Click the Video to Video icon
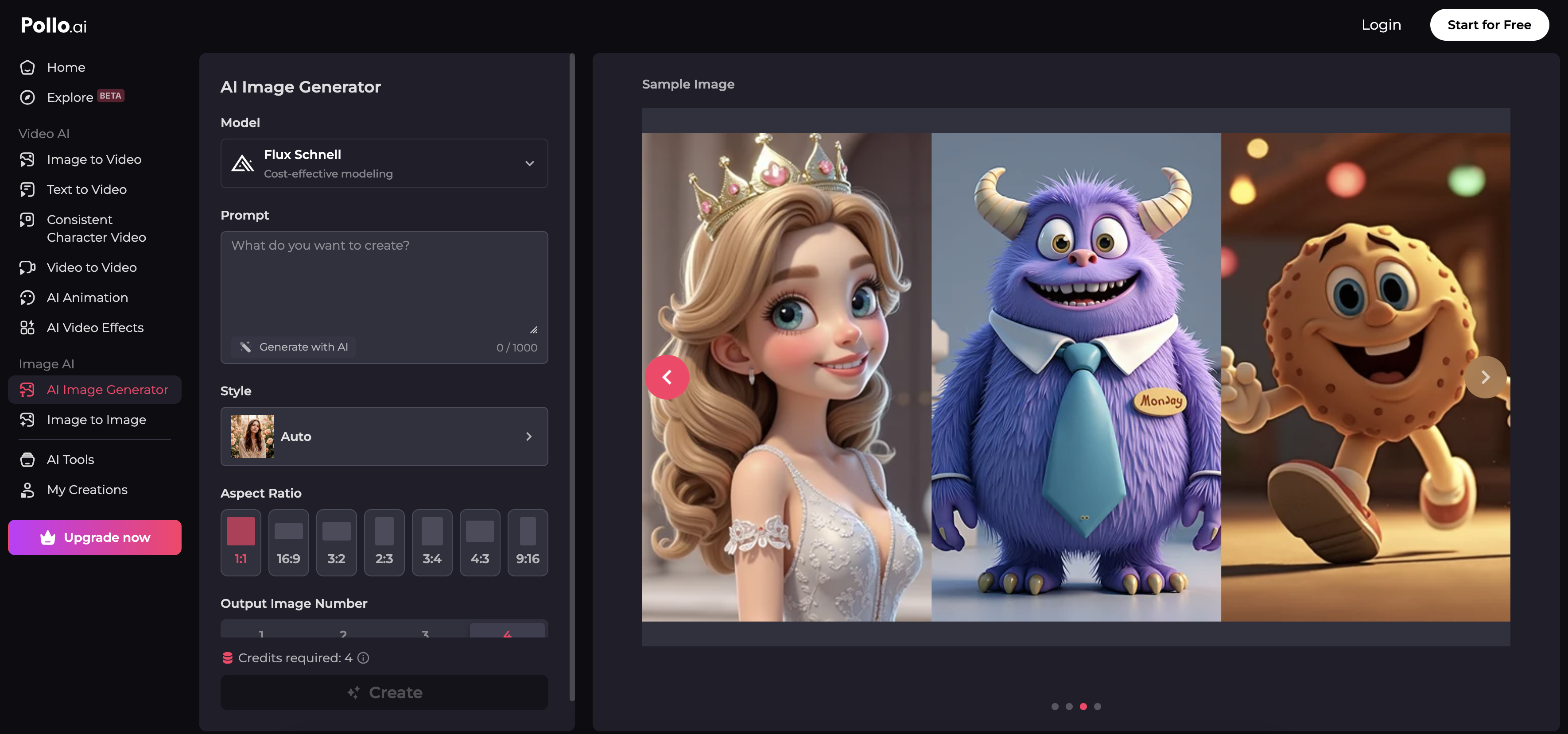 pyautogui.click(x=27, y=268)
